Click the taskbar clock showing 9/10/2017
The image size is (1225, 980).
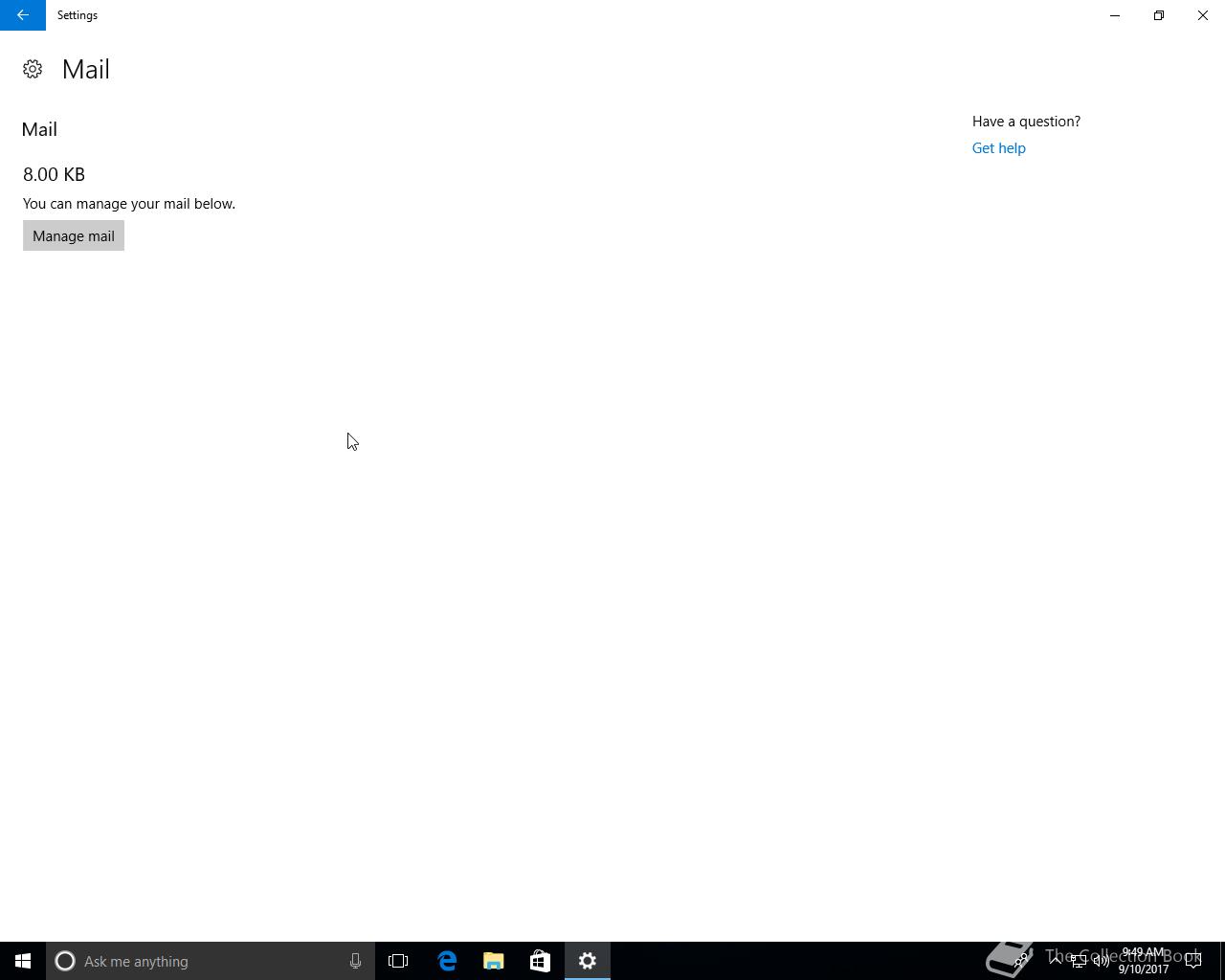[1144, 961]
